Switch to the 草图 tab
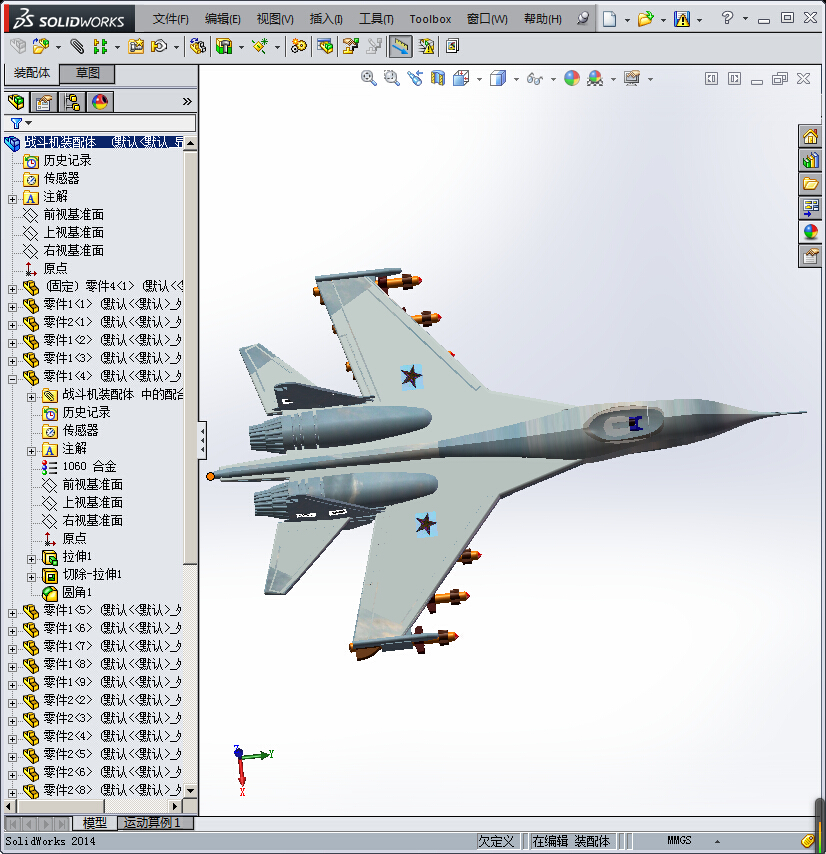Image resolution: width=826 pixels, height=854 pixels. 87,73
